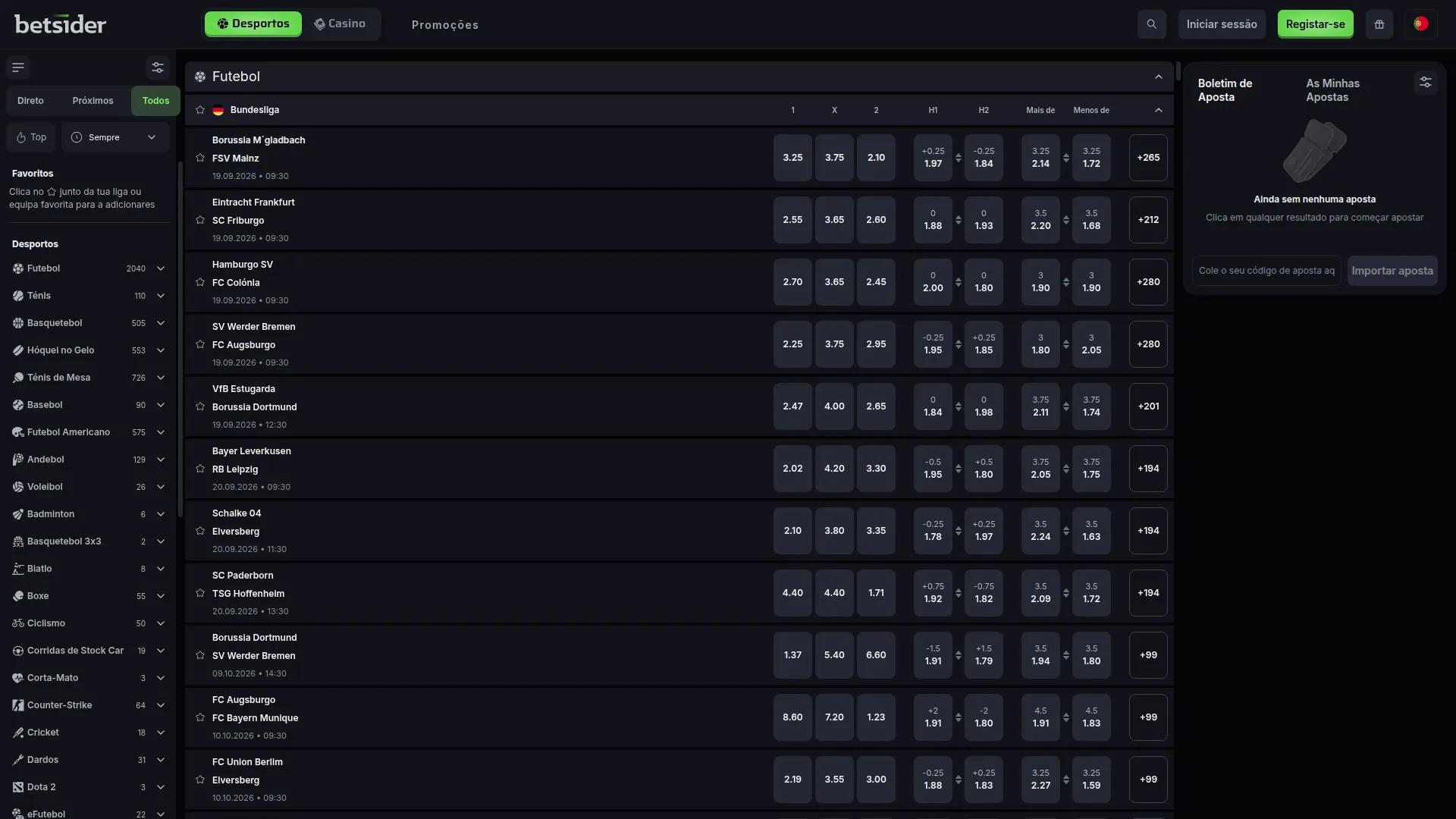Select the Top filter button
Screen dimensions: 1456x819
pyautogui.click(x=31, y=137)
